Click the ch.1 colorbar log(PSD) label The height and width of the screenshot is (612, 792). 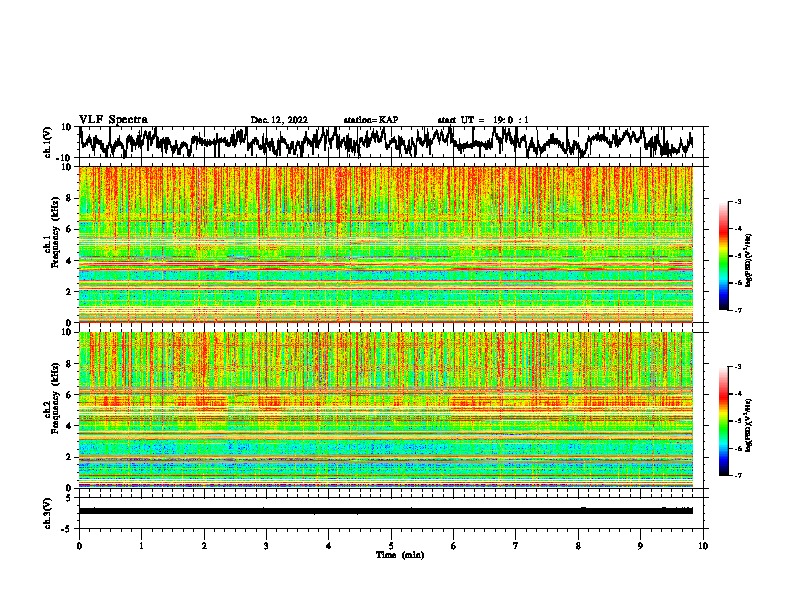pyautogui.click(x=749, y=261)
